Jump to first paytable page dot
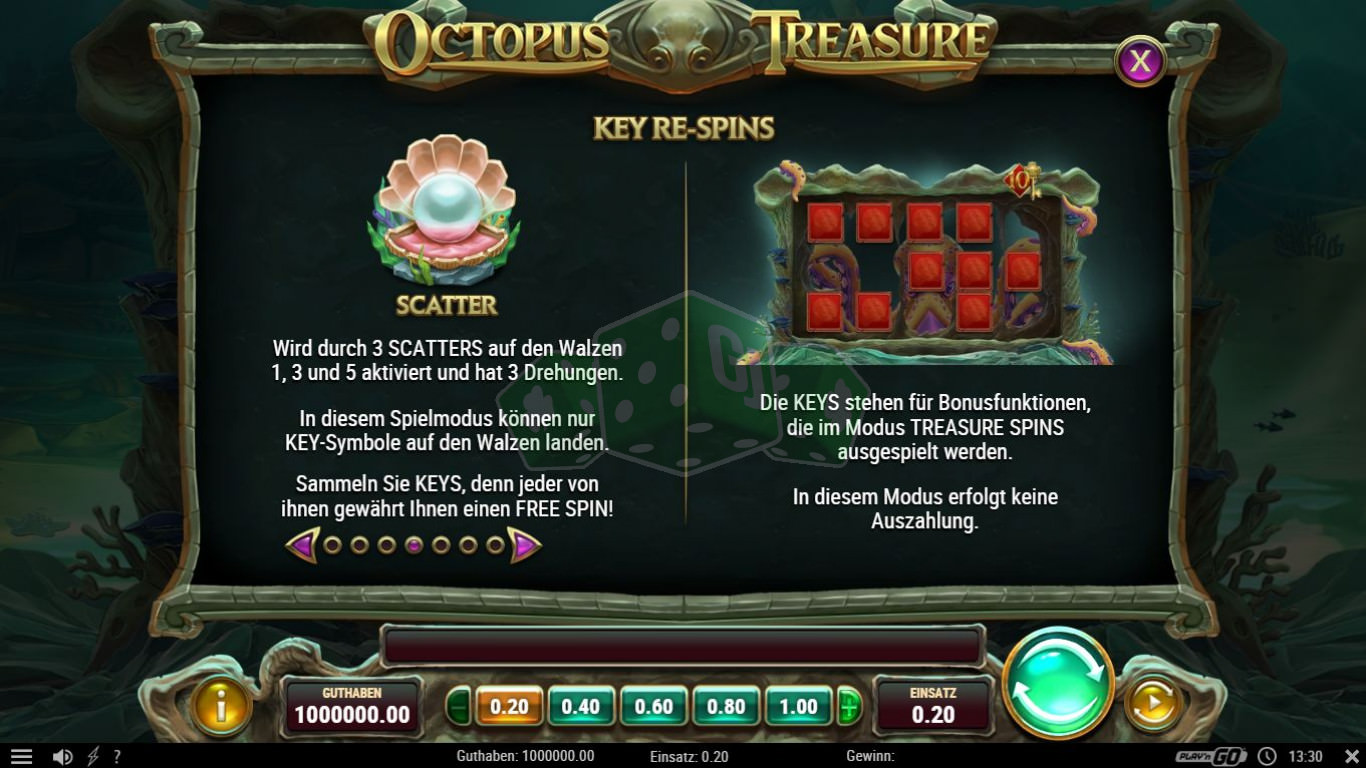 pos(333,545)
